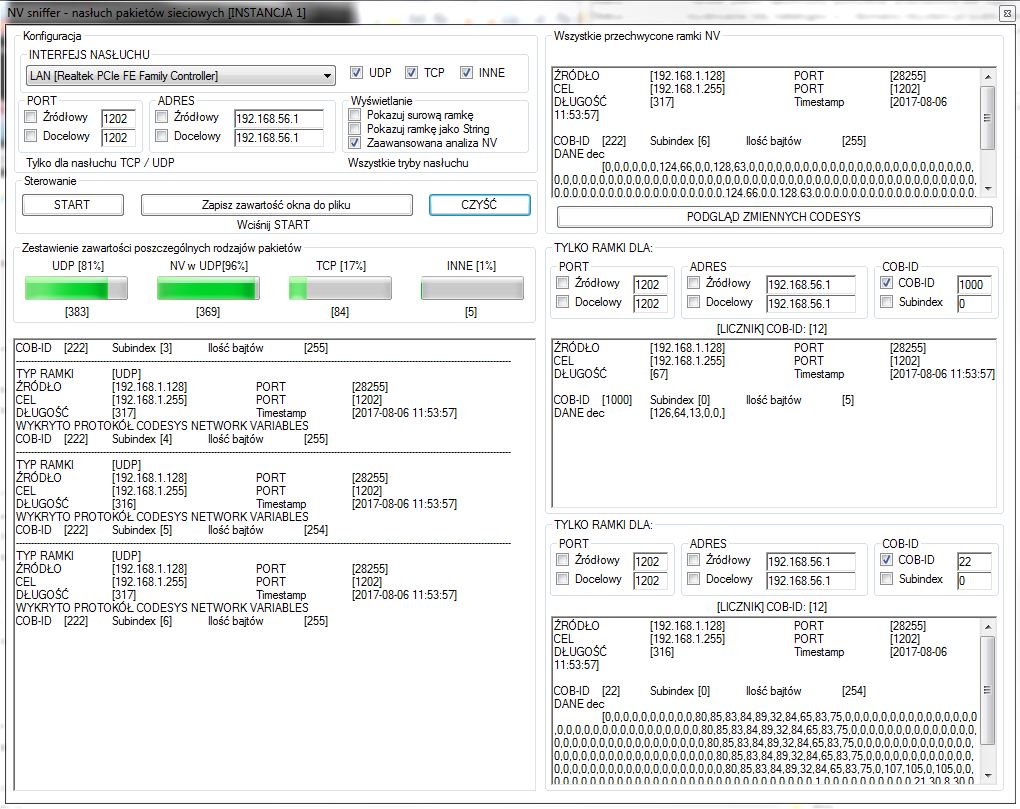Uncheck the TCP protocol checkbox
This screenshot has width=1020, height=809.
[411, 73]
